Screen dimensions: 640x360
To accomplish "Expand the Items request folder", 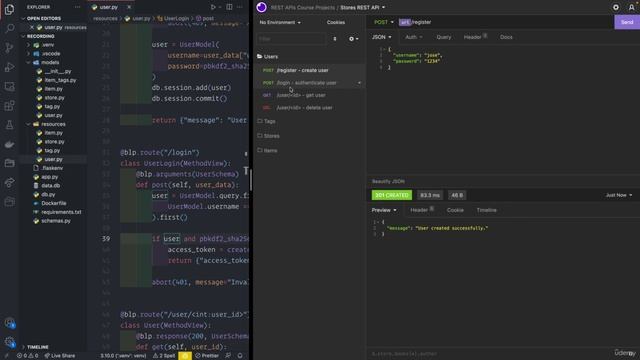I will pyautogui.click(x=267, y=151).
